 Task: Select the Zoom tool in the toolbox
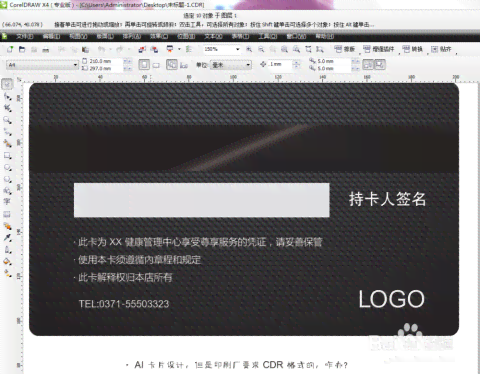coord(7,120)
